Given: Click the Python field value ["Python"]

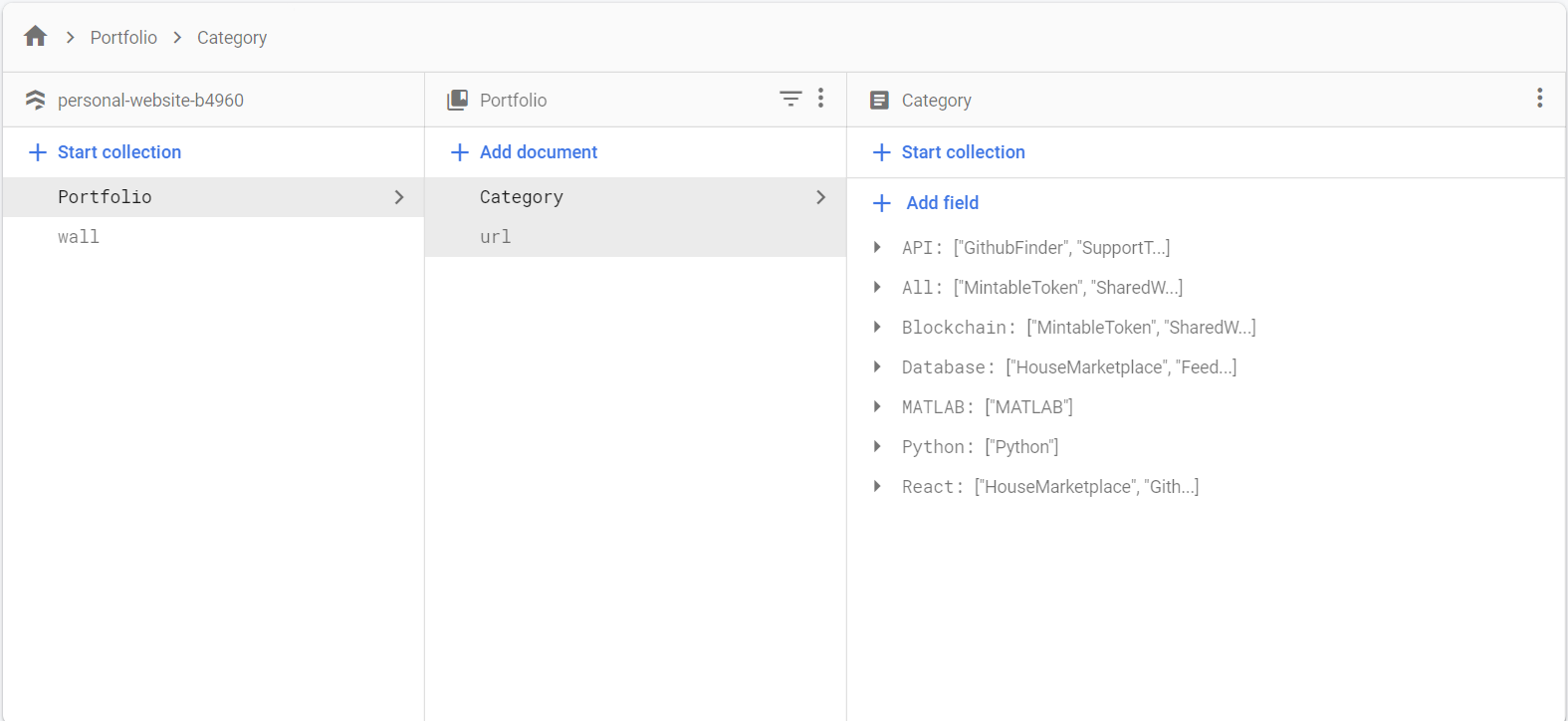Looking at the screenshot, I should 1021,447.
